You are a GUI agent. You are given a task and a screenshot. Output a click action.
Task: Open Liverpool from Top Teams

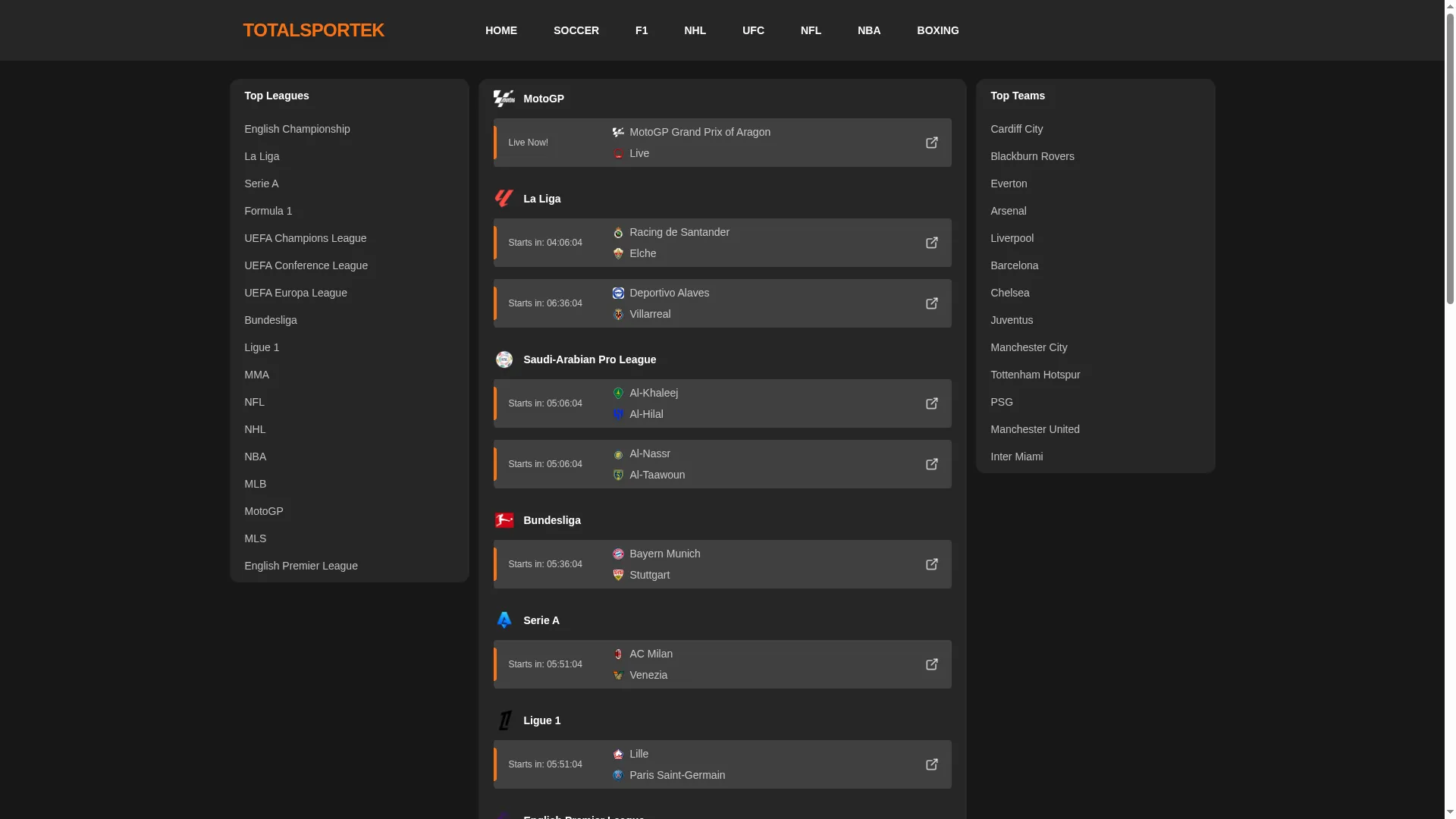click(1012, 238)
